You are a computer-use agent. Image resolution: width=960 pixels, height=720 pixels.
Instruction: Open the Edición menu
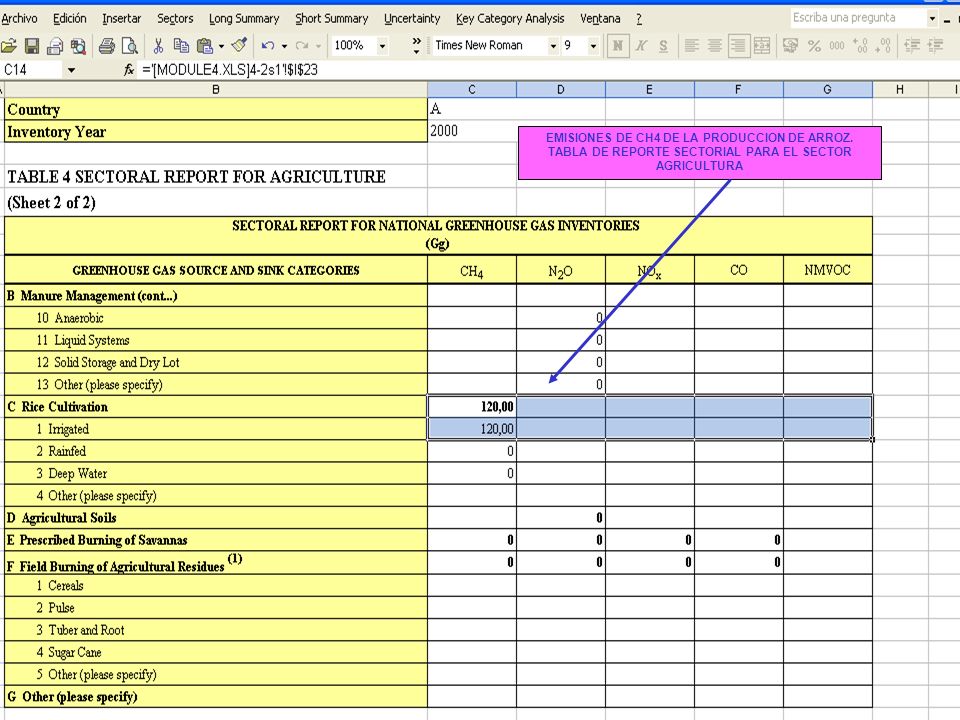pos(69,18)
